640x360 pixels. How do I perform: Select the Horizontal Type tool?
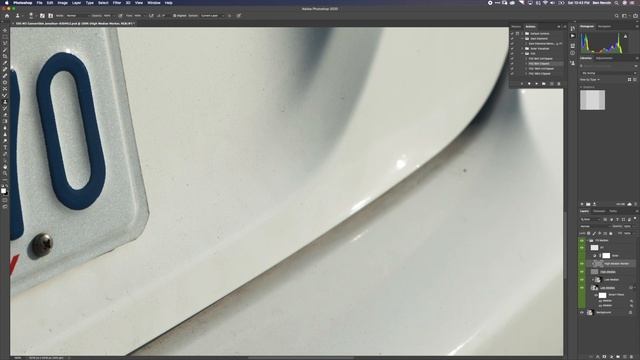pyautogui.click(x=5, y=147)
